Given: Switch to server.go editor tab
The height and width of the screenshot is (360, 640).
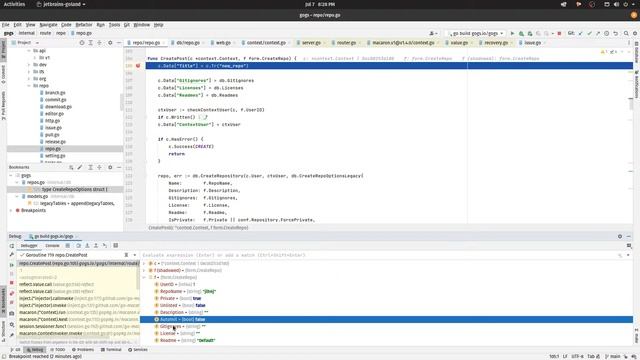Looking at the screenshot, I should [311, 43].
